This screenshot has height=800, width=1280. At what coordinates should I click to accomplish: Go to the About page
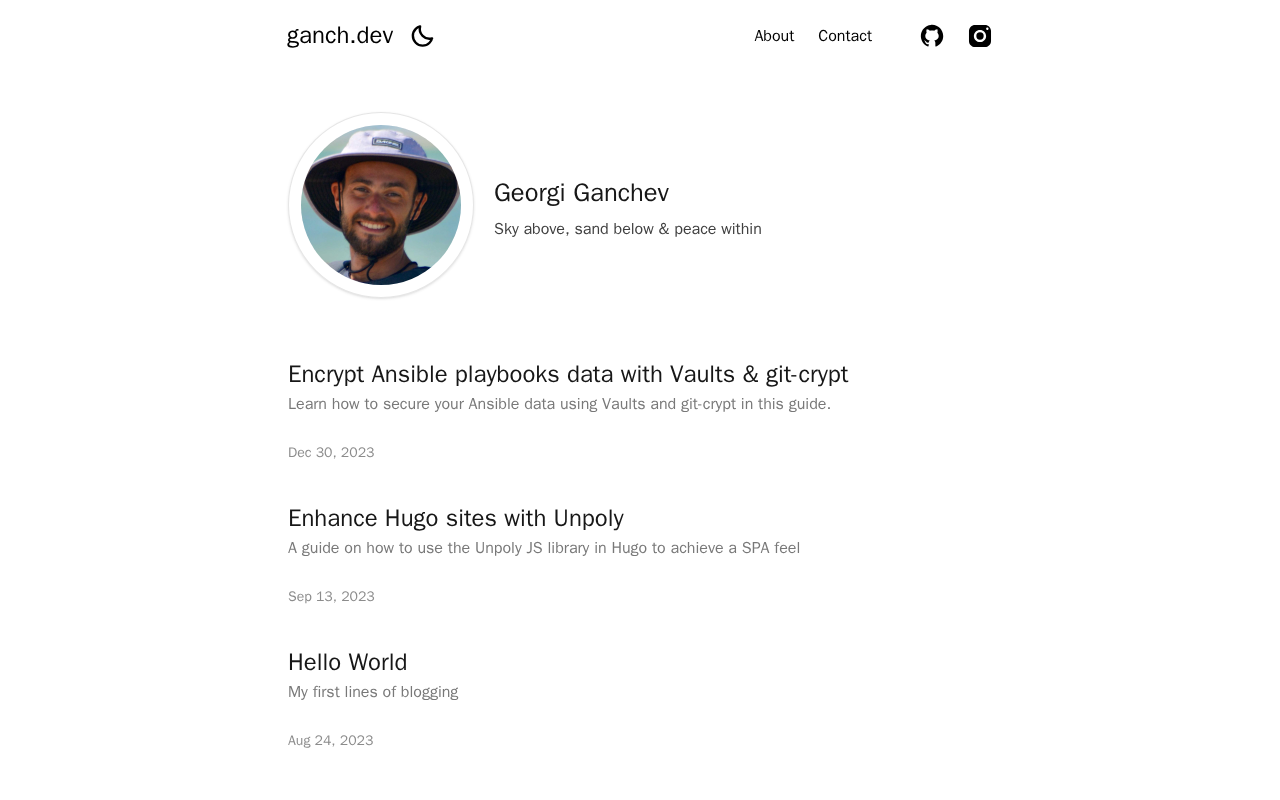[x=774, y=36]
